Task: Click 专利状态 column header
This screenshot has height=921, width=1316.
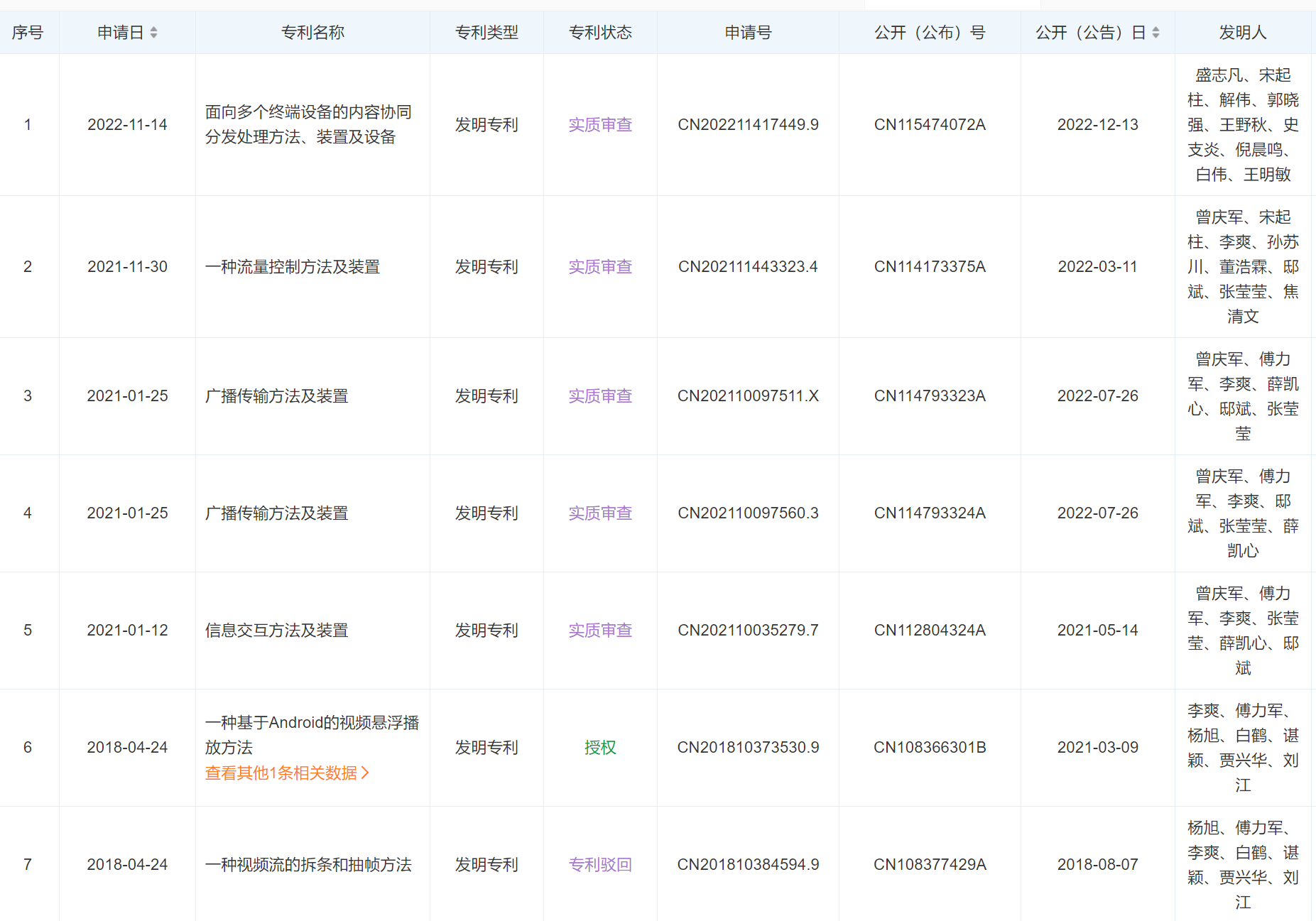Action: [600, 33]
